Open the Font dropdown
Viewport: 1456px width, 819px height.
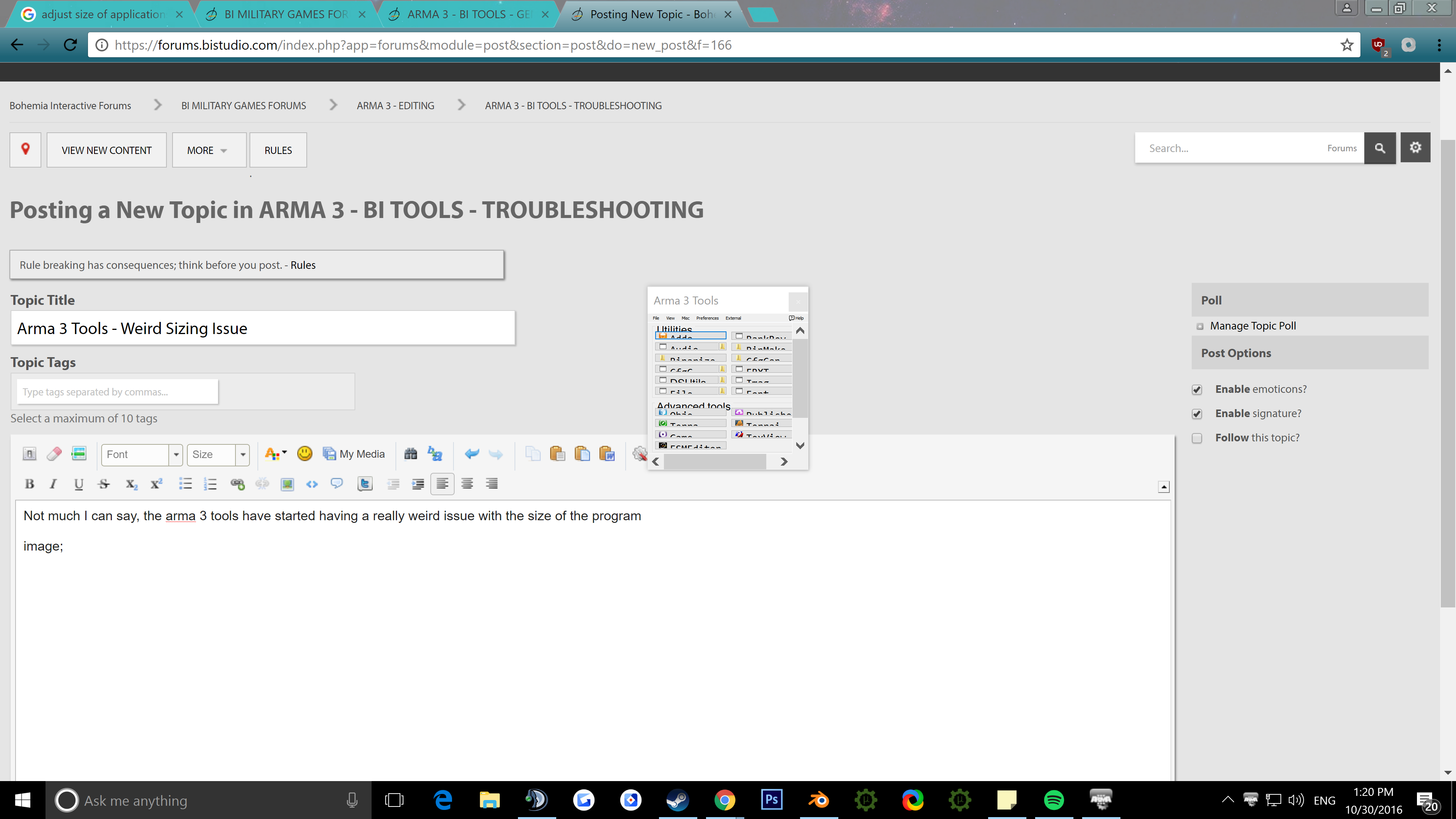142,455
